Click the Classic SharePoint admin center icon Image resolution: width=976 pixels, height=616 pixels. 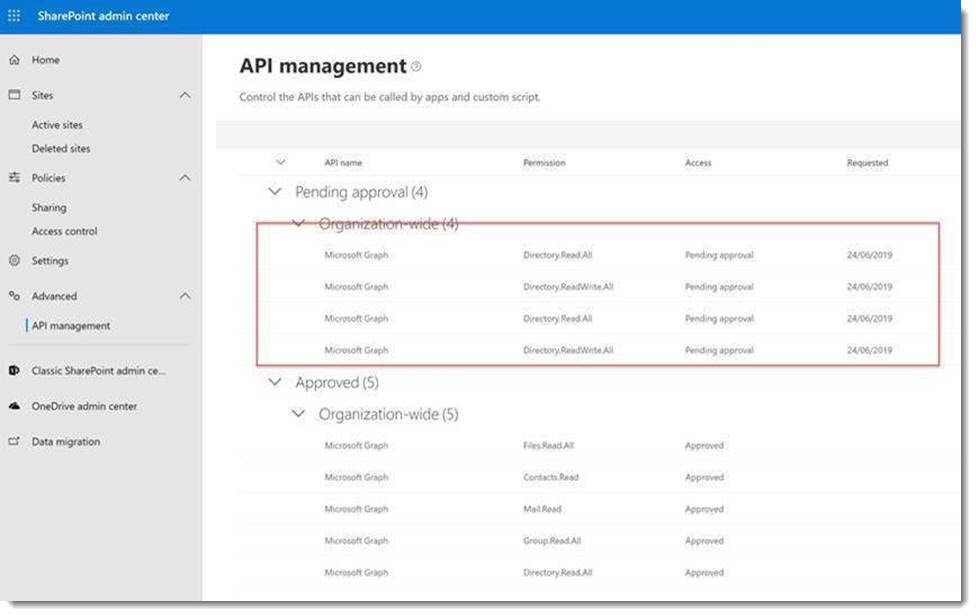[14, 370]
